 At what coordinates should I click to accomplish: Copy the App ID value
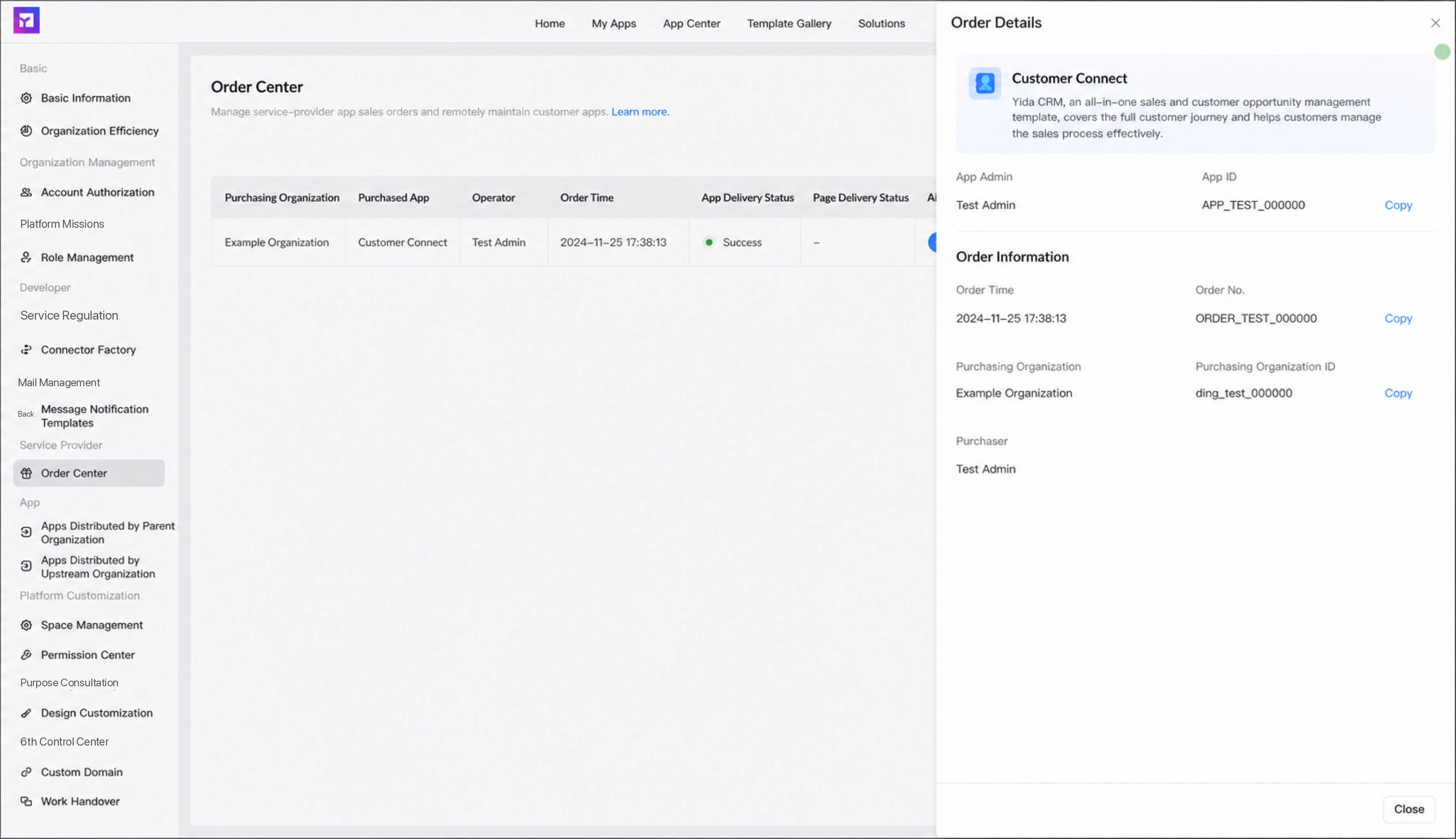point(1398,205)
